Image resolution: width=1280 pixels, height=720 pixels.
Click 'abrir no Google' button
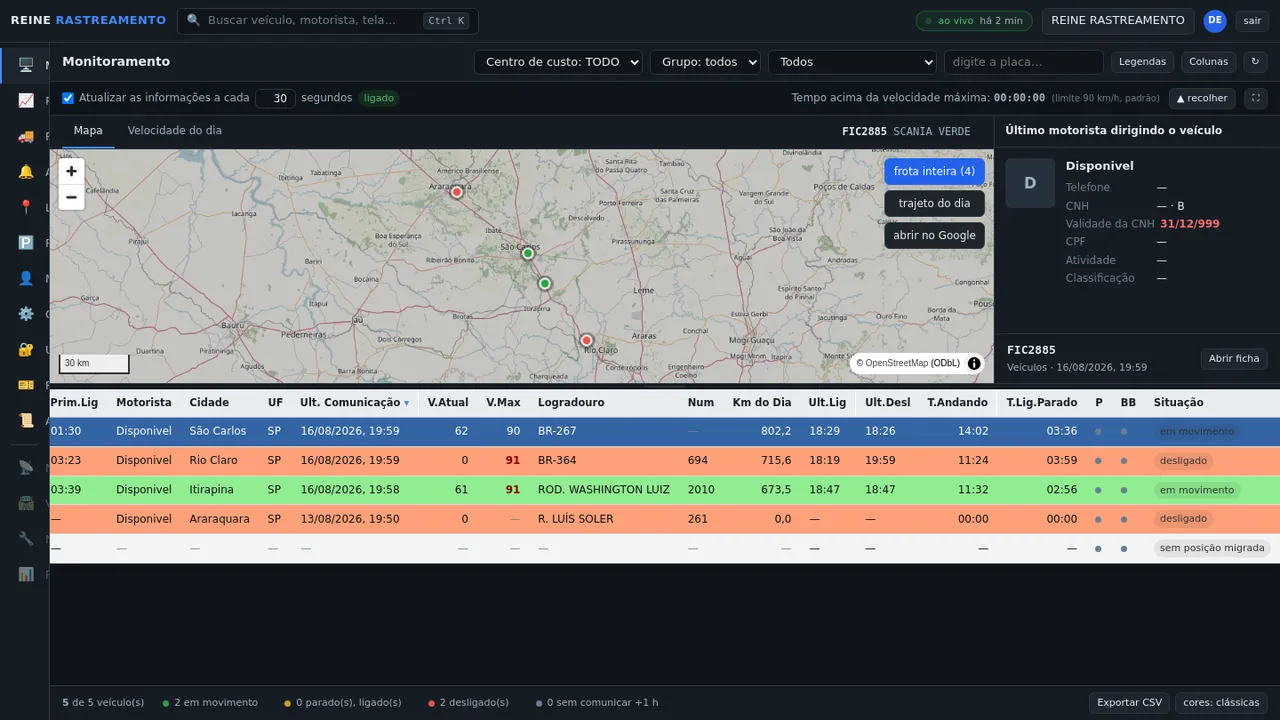pos(934,235)
